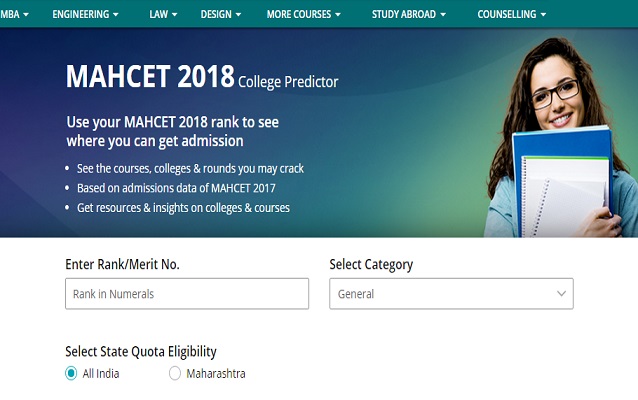Expand the More Courses dropdown
Viewport: 638px width, 400px height.
[x=303, y=15]
